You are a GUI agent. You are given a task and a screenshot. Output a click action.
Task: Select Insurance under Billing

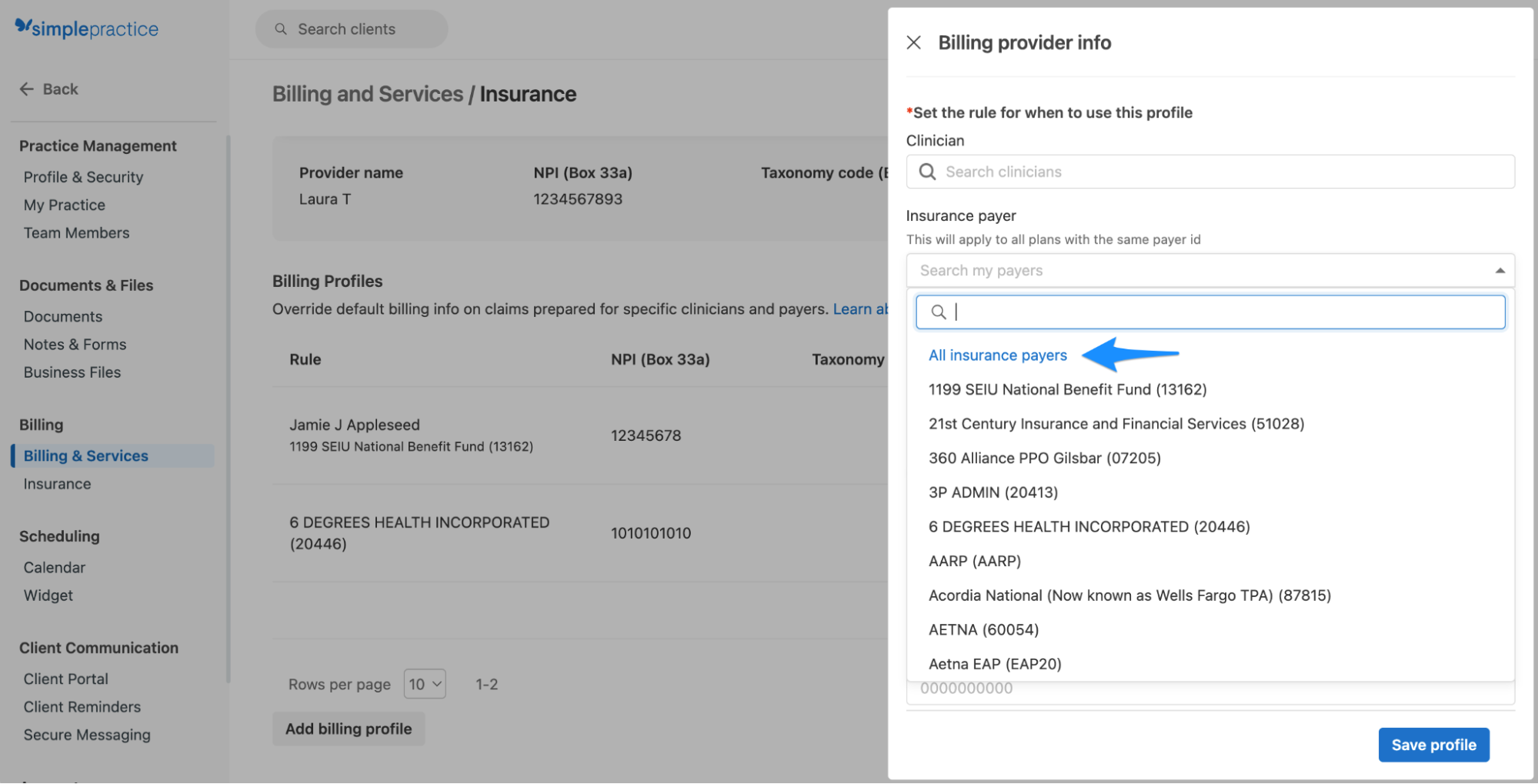[x=57, y=483]
